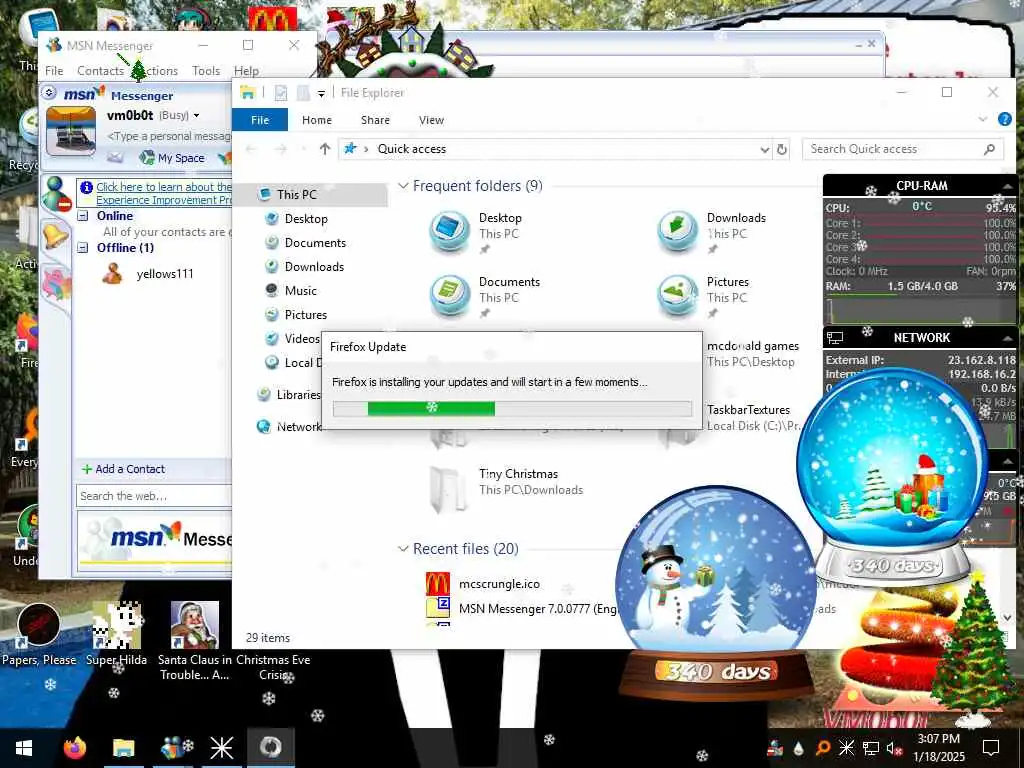Click the MSN collapse header round button
Screen dimensions: 1024x768
[49, 93]
